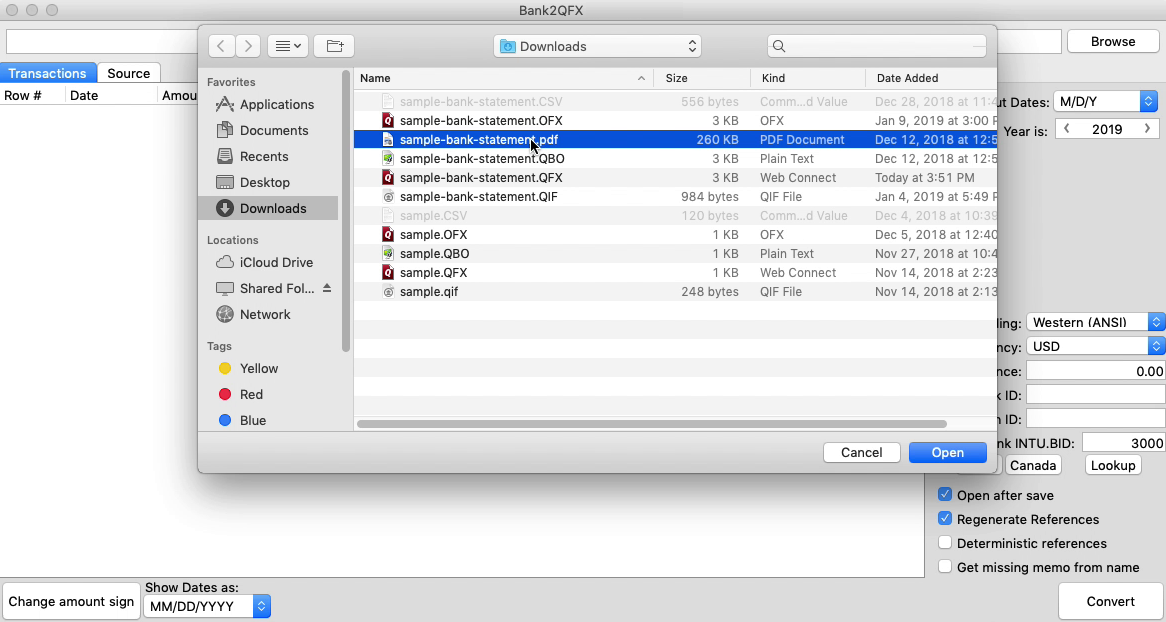
Task: Click the Row # column header
Action: click(x=33, y=95)
